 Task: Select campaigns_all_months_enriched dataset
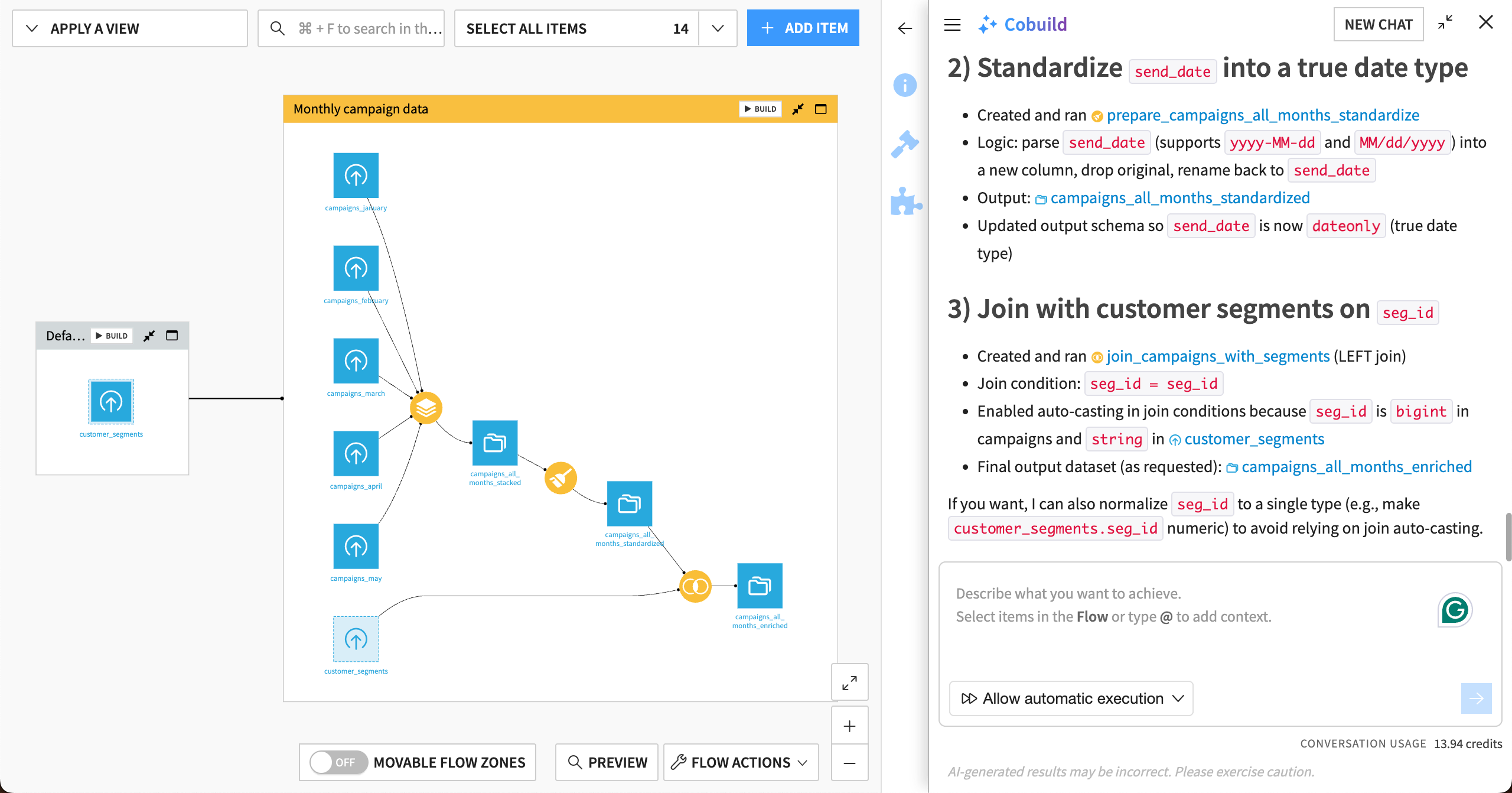click(x=760, y=586)
